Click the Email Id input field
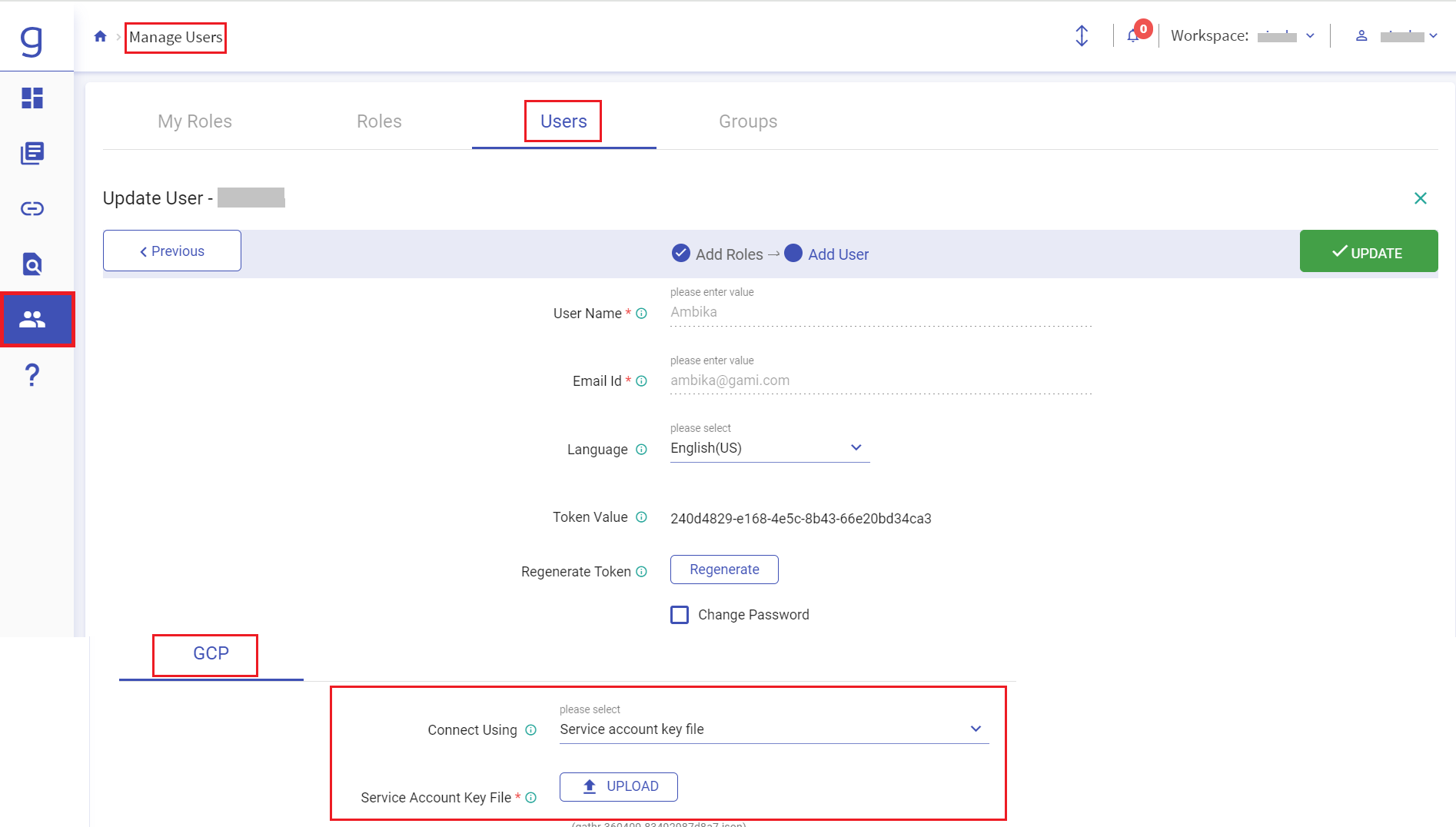Image resolution: width=1456 pixels, height=827 pixels. point(881,380)
